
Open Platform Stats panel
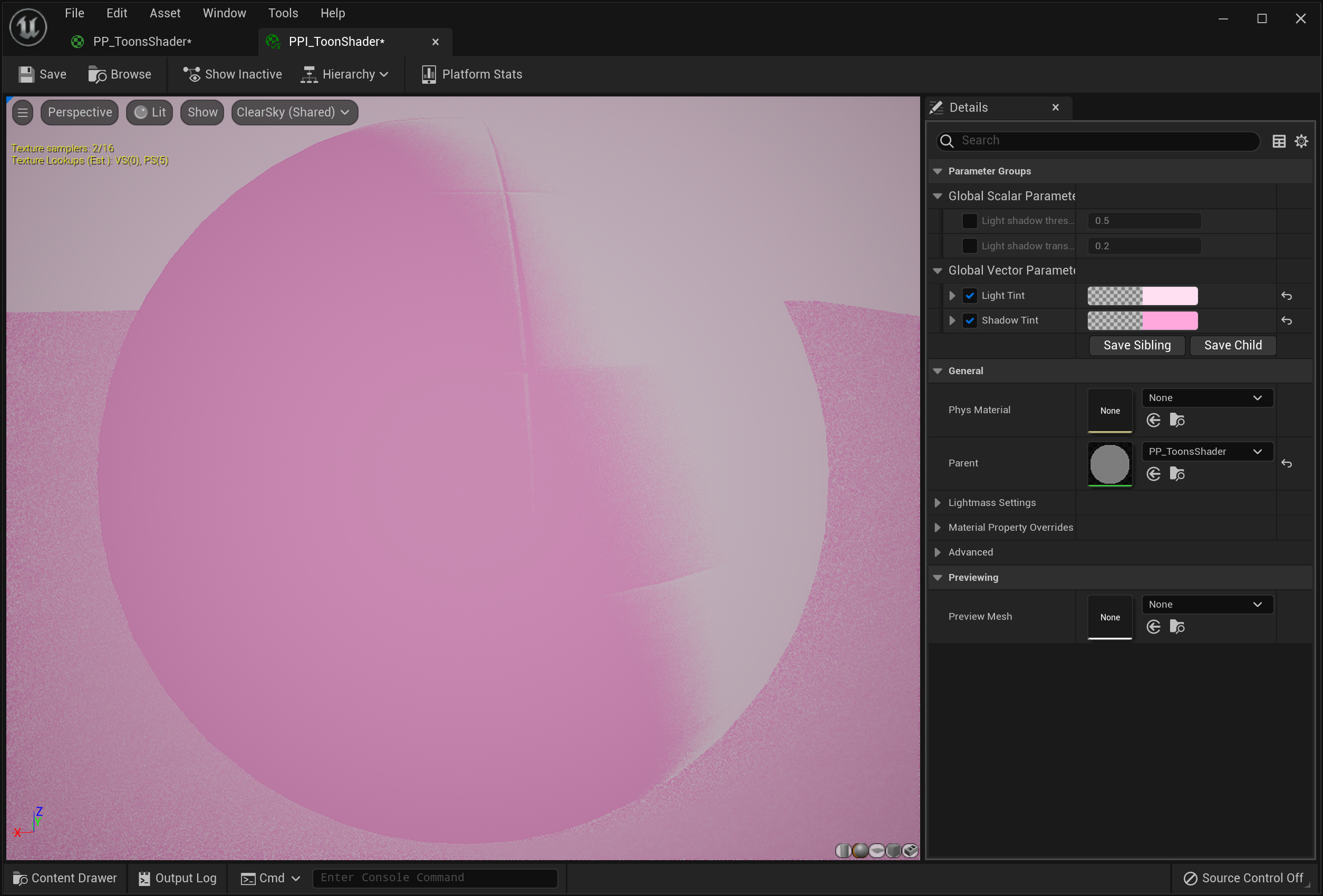472,74
